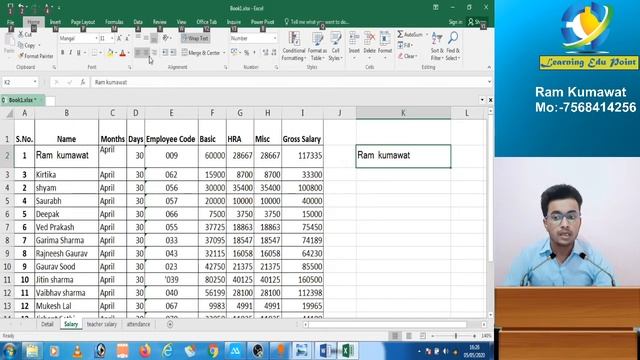Open Google Chrome from the taskbar
This screenshot has width=640, height=360.
click(x=213, y=351)
